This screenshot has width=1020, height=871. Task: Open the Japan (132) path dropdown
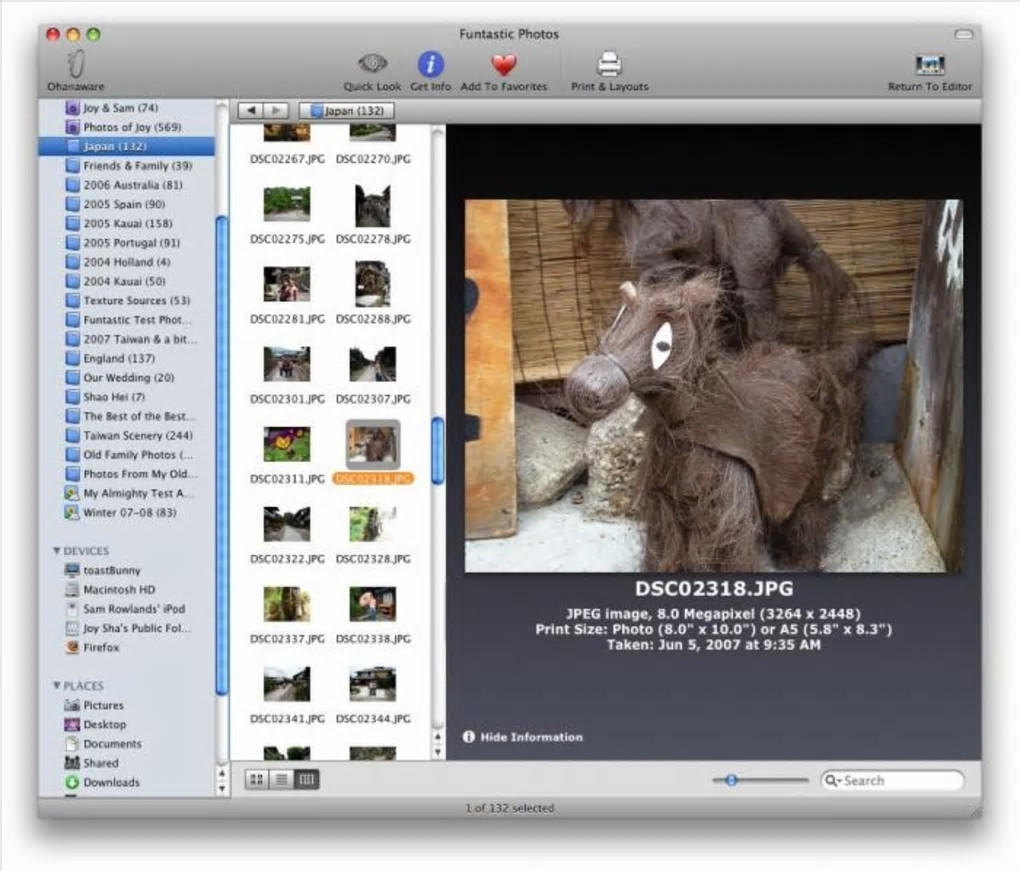(346, 111)
